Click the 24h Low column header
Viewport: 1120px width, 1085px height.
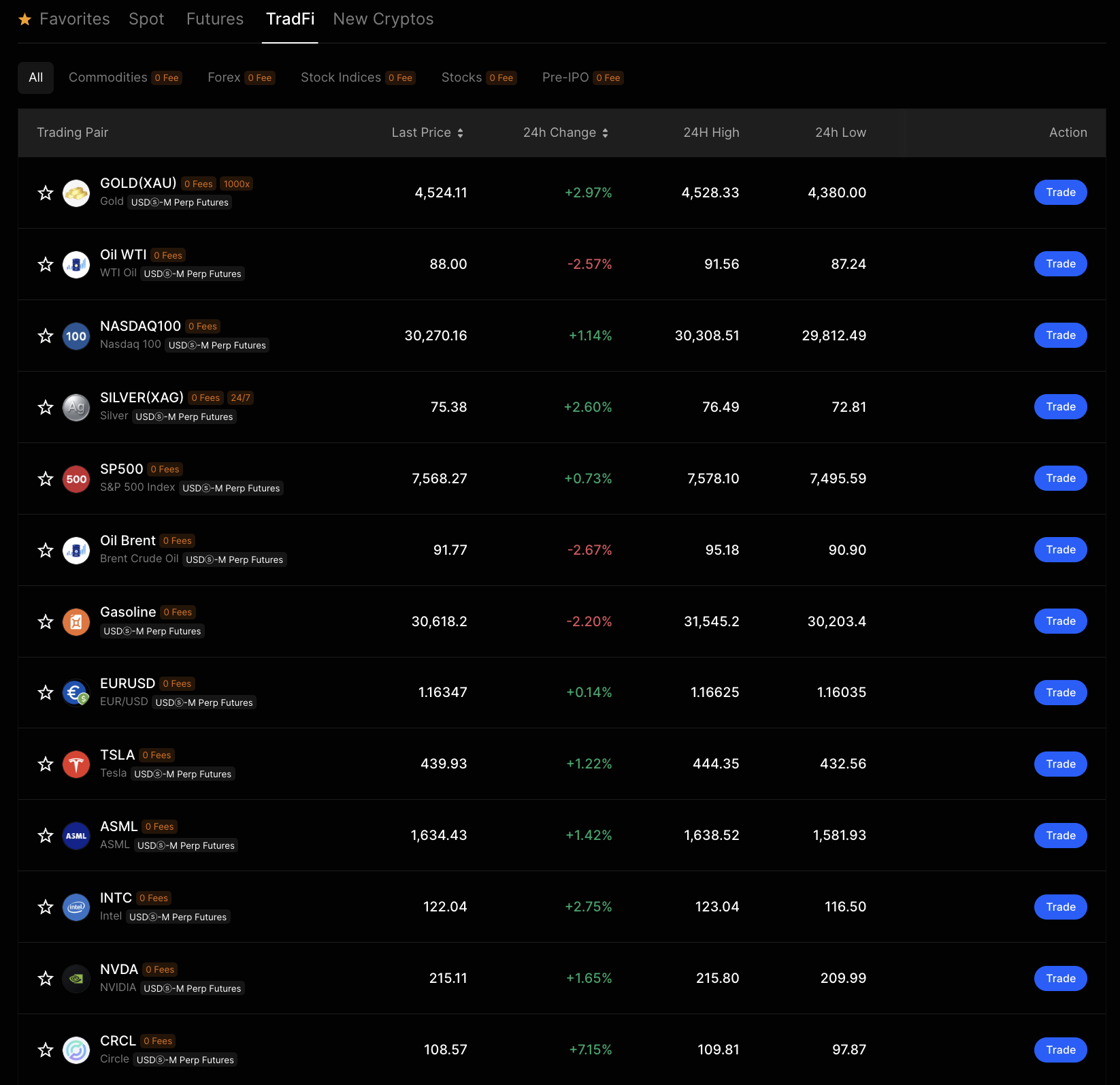[x=840, y=133]
